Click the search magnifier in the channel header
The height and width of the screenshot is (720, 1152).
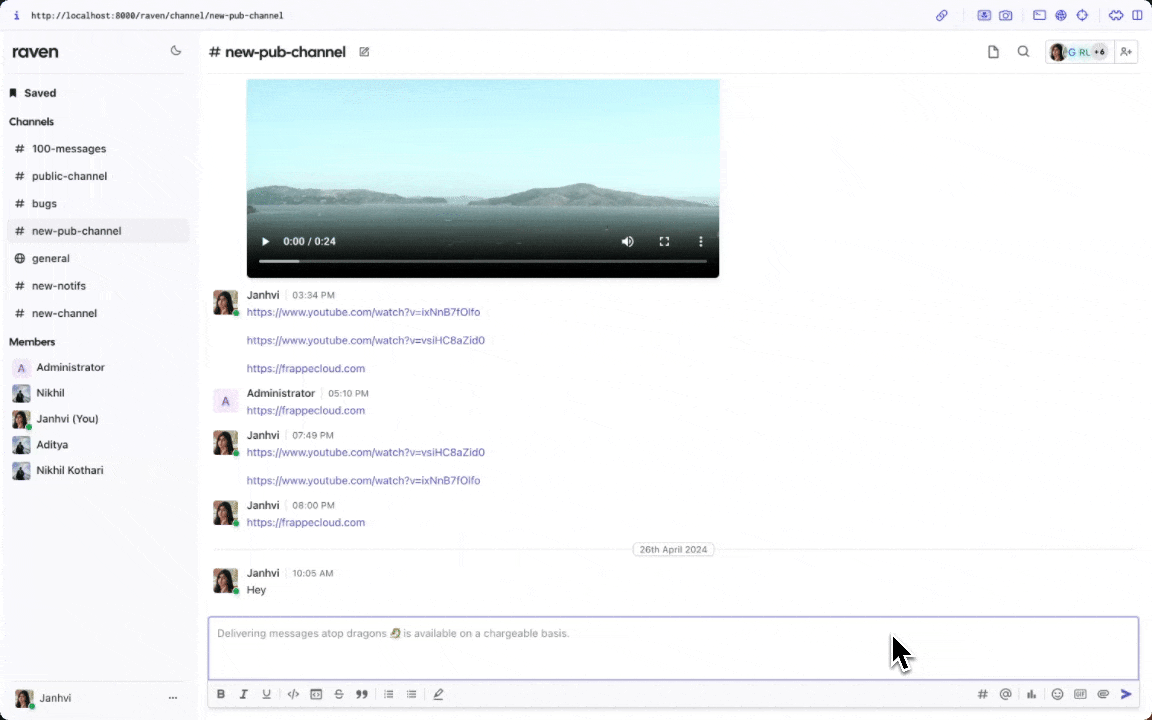(x=1023, y=52)
